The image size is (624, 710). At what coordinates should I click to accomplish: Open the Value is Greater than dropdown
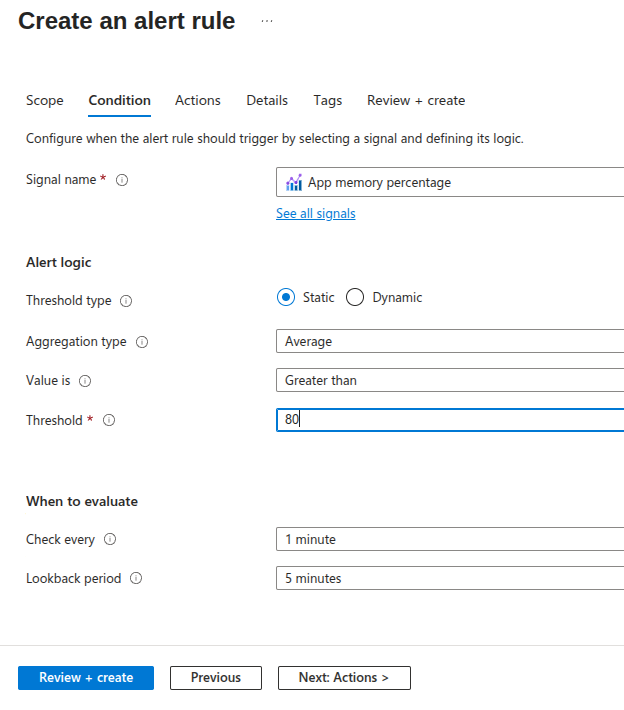[x=450, y=380]
